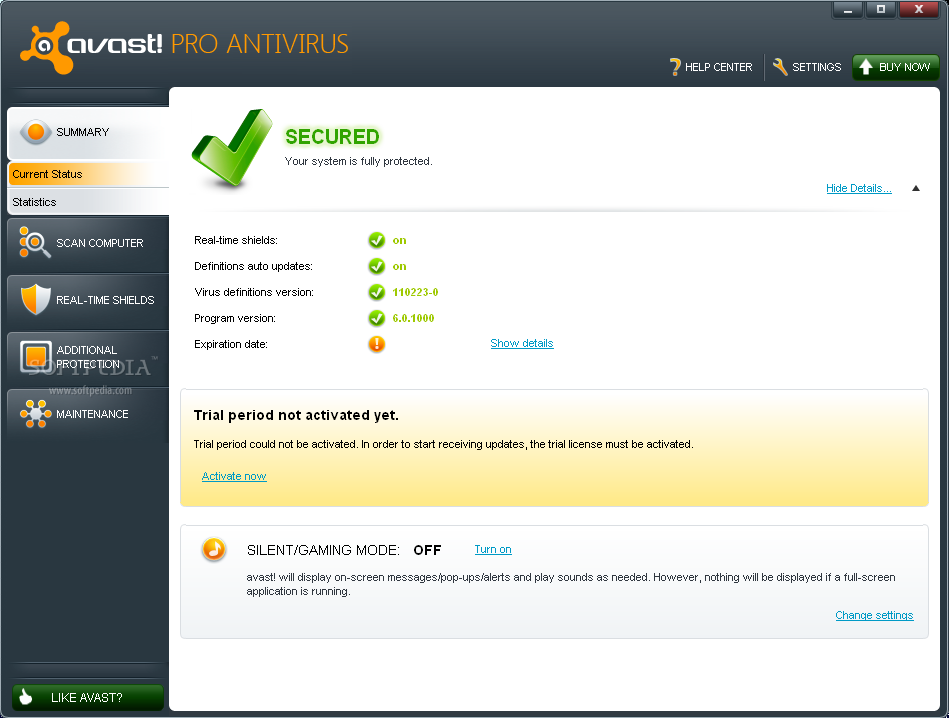Collapse details using the triangle arrow

click(x=915, y=188)
